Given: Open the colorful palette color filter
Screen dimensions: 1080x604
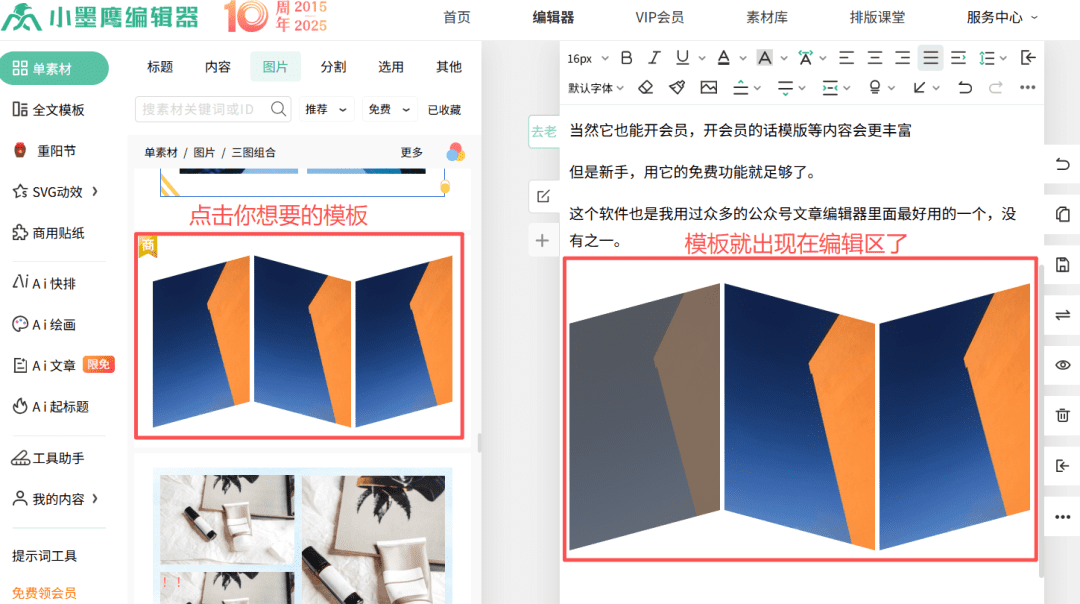Looking at the screenshot, I should (x=455, y=152).
